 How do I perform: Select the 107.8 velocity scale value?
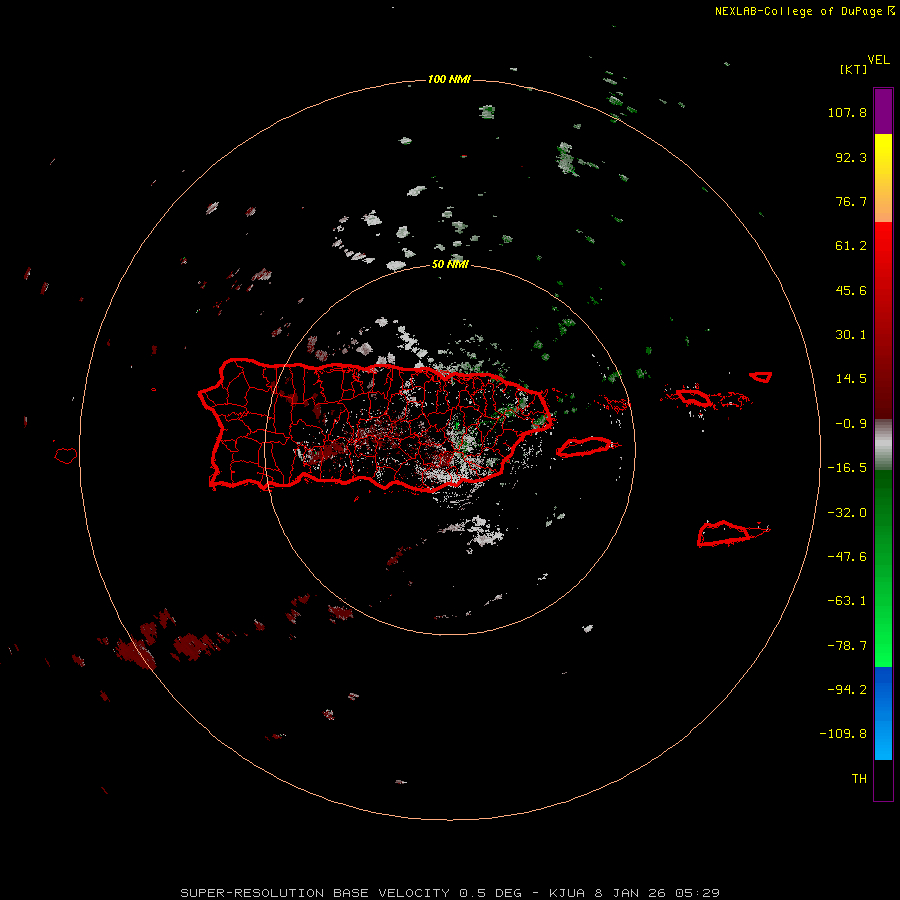(x=847, y=112)
